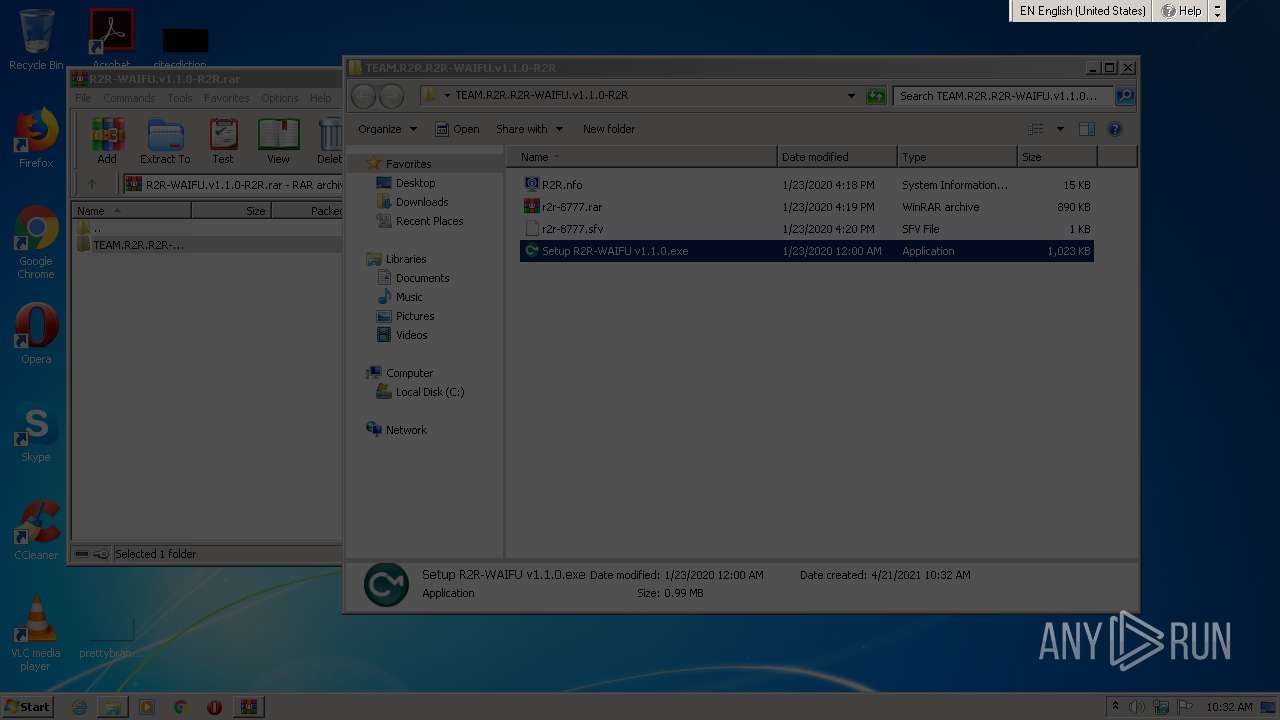This screenshot has height=720, width=1280.
Task: Select Downloads in Explorer sidebar
Action: 421,202
